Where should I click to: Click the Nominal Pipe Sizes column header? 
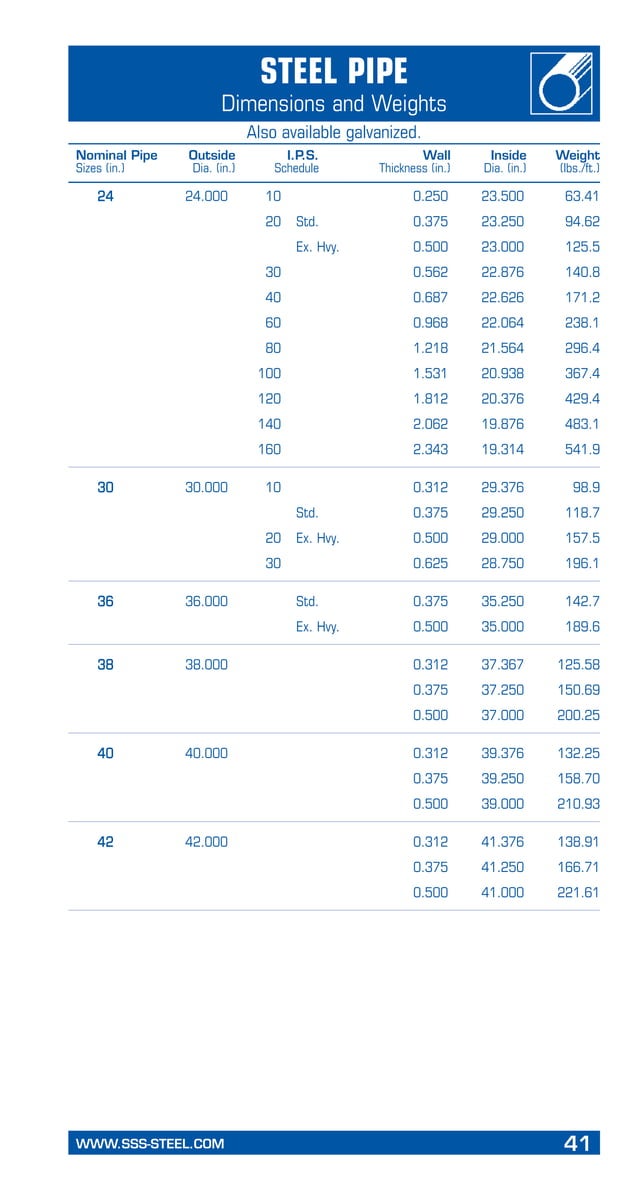tap(116, 161)
